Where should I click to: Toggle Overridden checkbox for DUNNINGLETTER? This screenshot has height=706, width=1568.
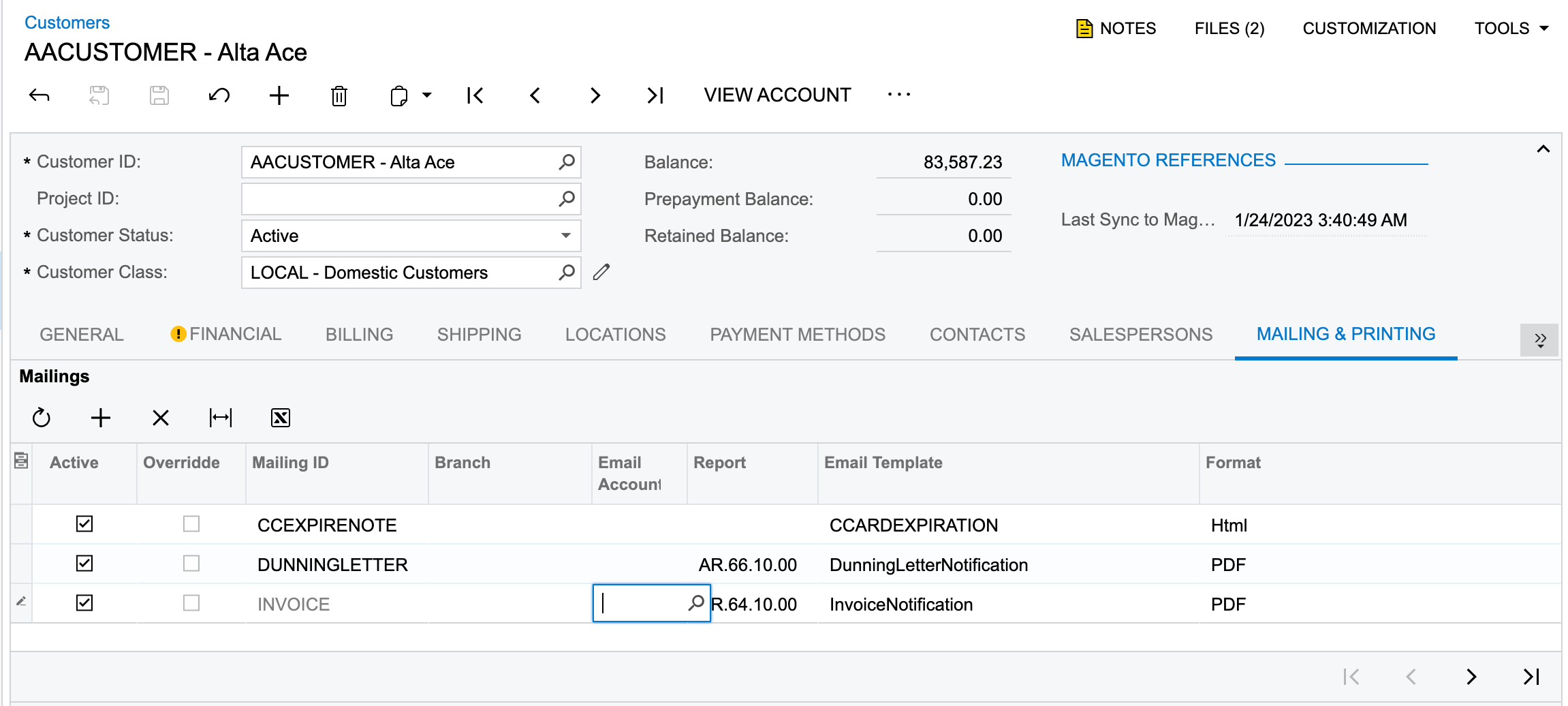(191, 564)
